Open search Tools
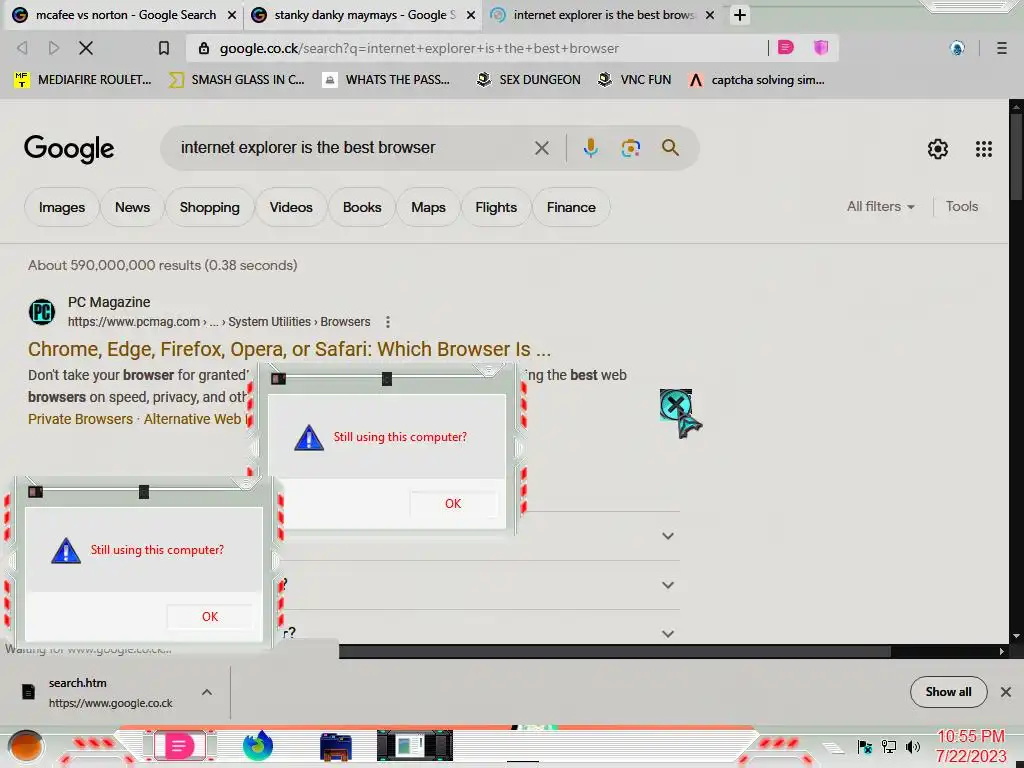This screenshot has height=768, width=1024. pyautogui.click(x=961, y=206)
